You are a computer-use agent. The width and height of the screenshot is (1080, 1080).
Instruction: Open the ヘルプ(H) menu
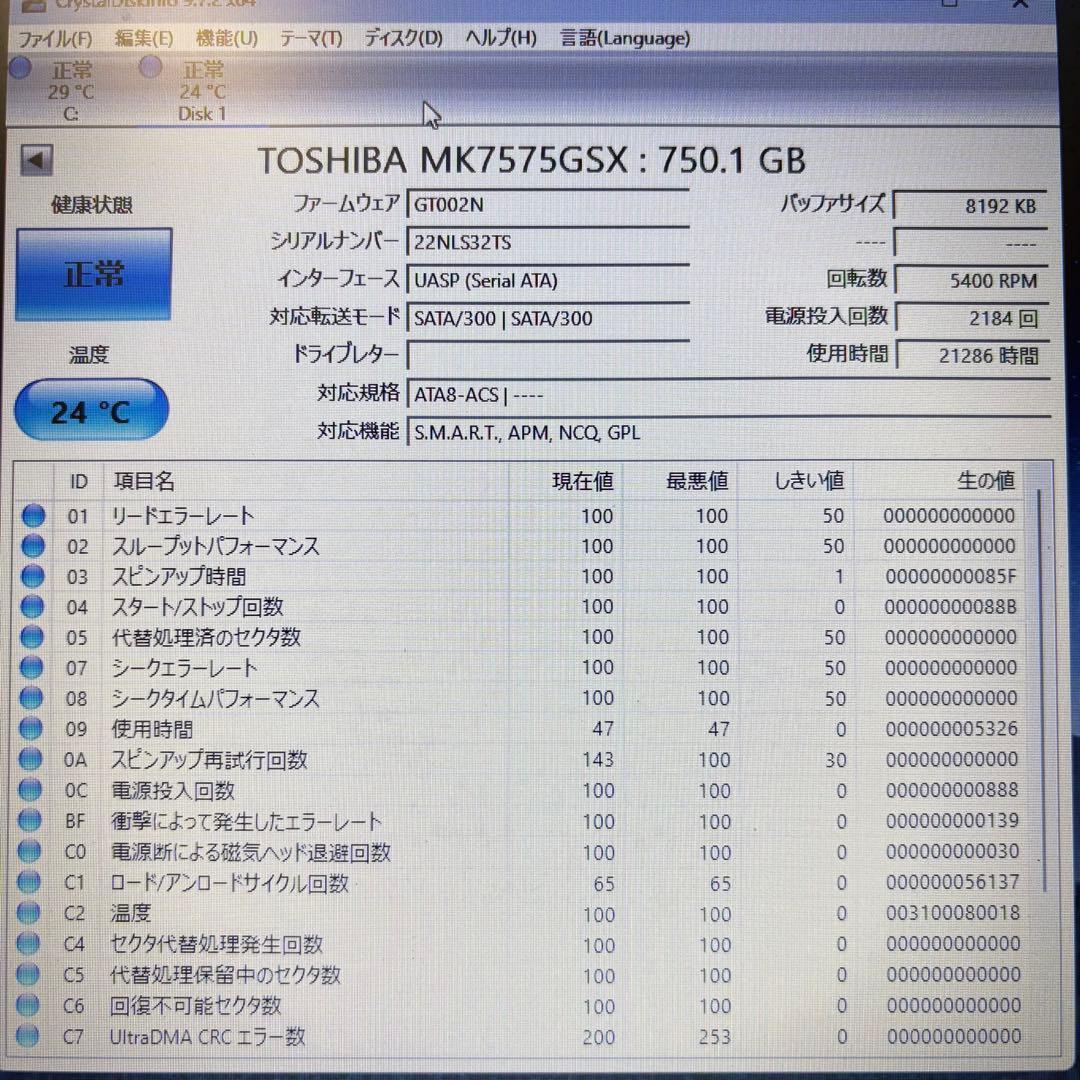[x=501, y=38]
